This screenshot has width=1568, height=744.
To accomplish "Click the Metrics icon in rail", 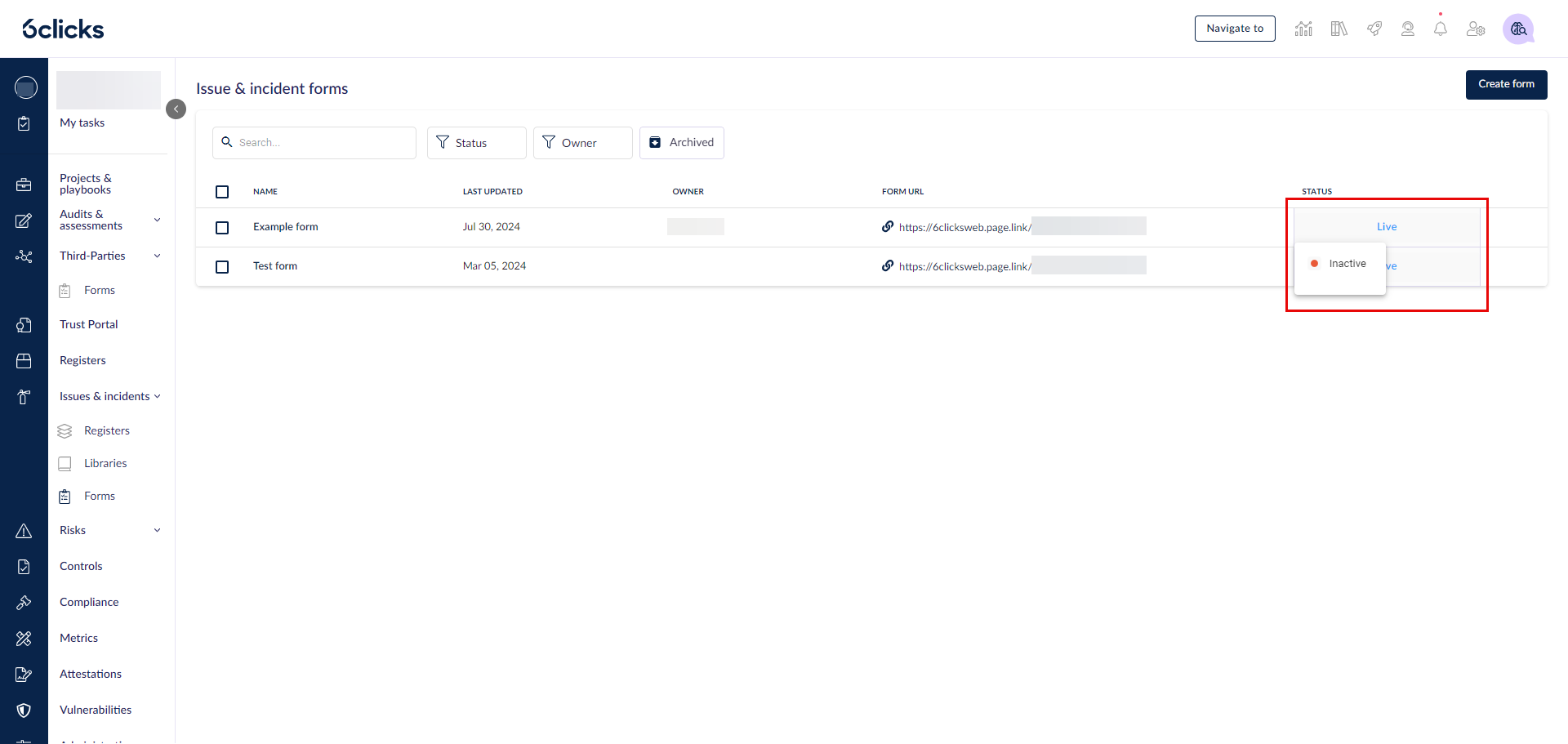I will click(x=24, y=639).
